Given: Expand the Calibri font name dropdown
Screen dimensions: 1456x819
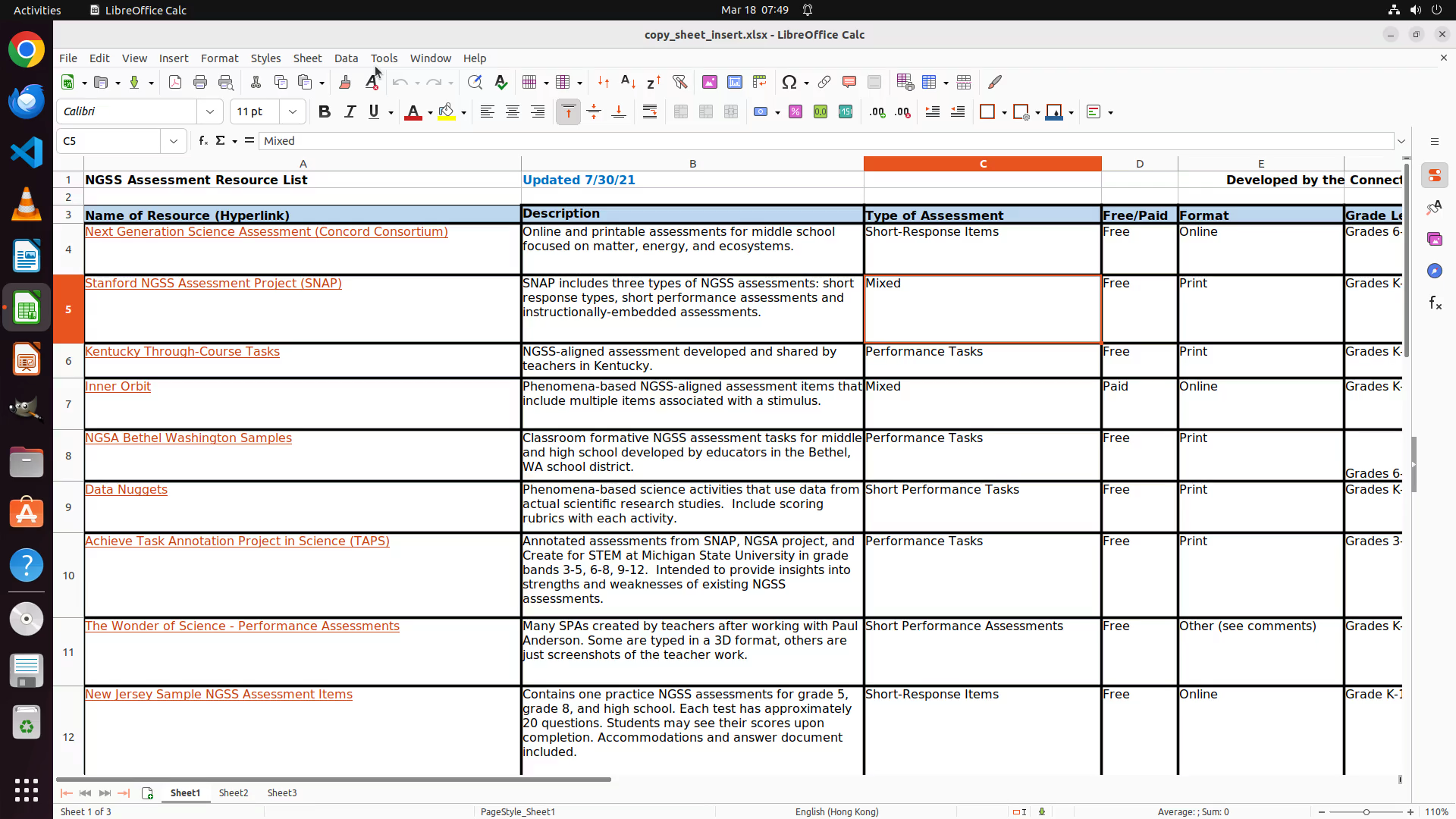Looking at the screenshot, I should [210, 111].
